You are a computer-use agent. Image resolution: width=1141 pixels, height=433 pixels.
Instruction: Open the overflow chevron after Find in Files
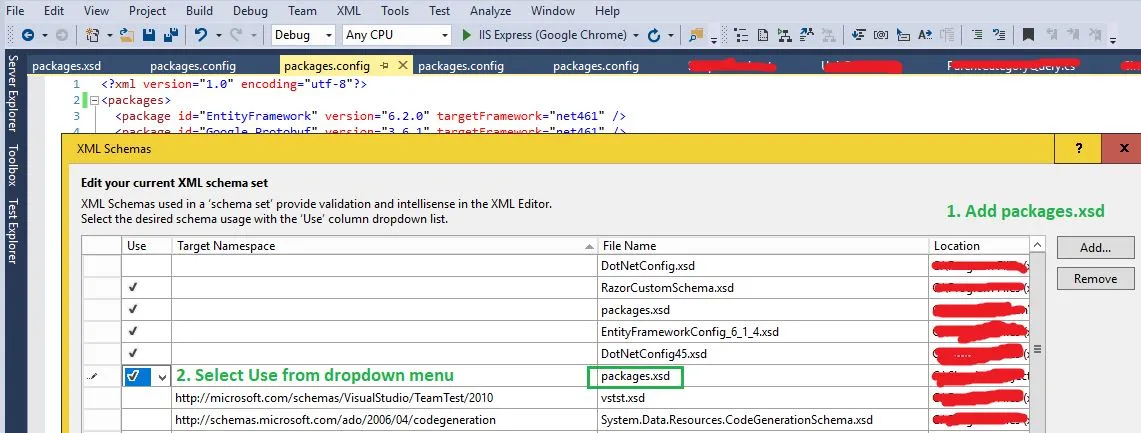point(714,39)
